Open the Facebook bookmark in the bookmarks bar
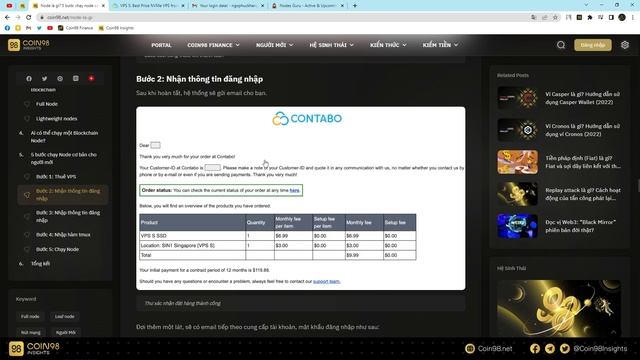Screen dimensions: 640x360 pos(7,28)
